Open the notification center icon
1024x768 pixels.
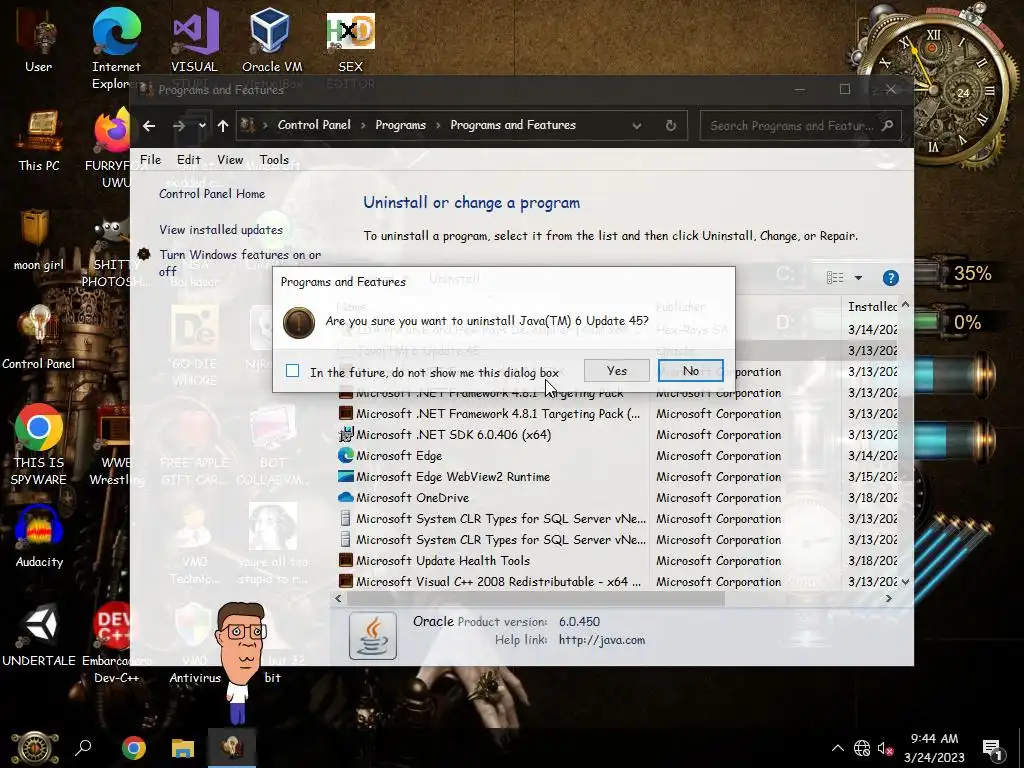[x=993, y=749]
